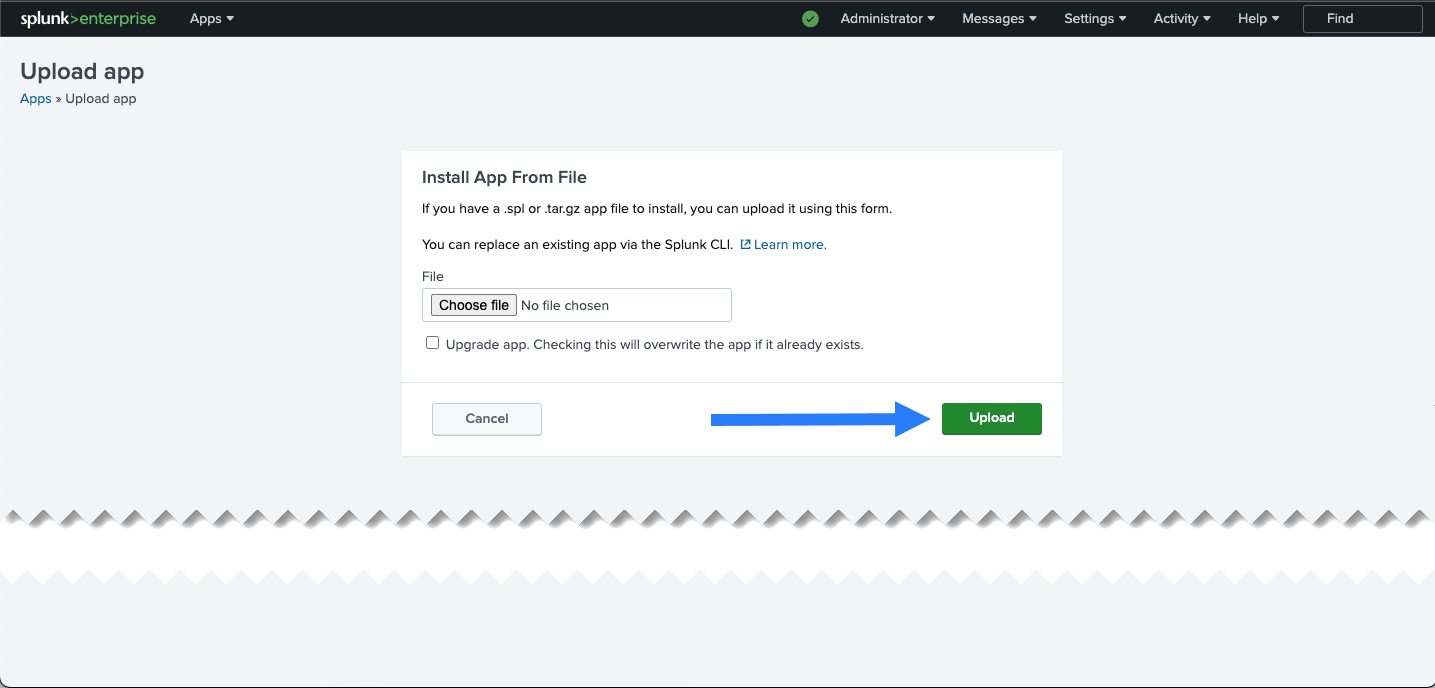Click the blue arrow pointing at Upload

[820, 419]
